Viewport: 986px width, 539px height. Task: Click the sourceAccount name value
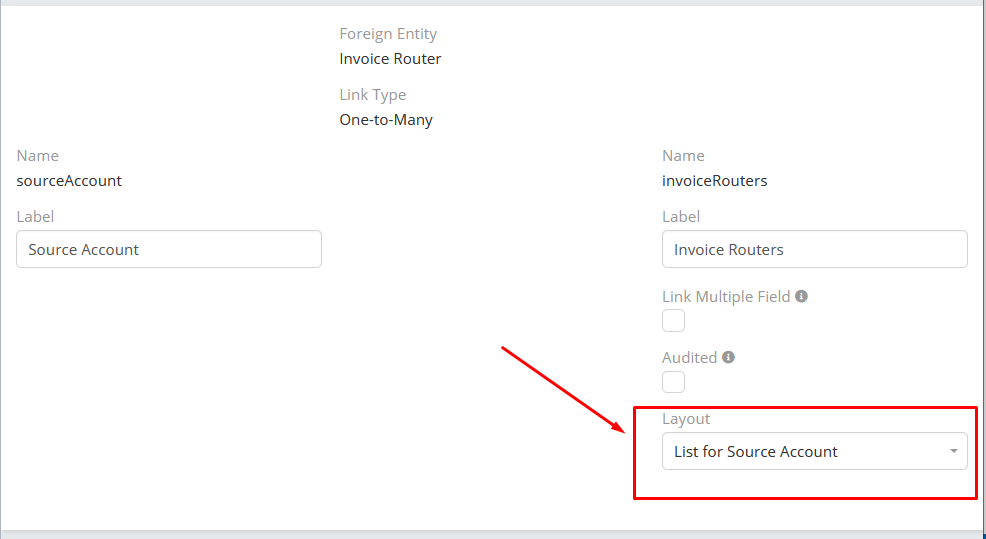69,180
